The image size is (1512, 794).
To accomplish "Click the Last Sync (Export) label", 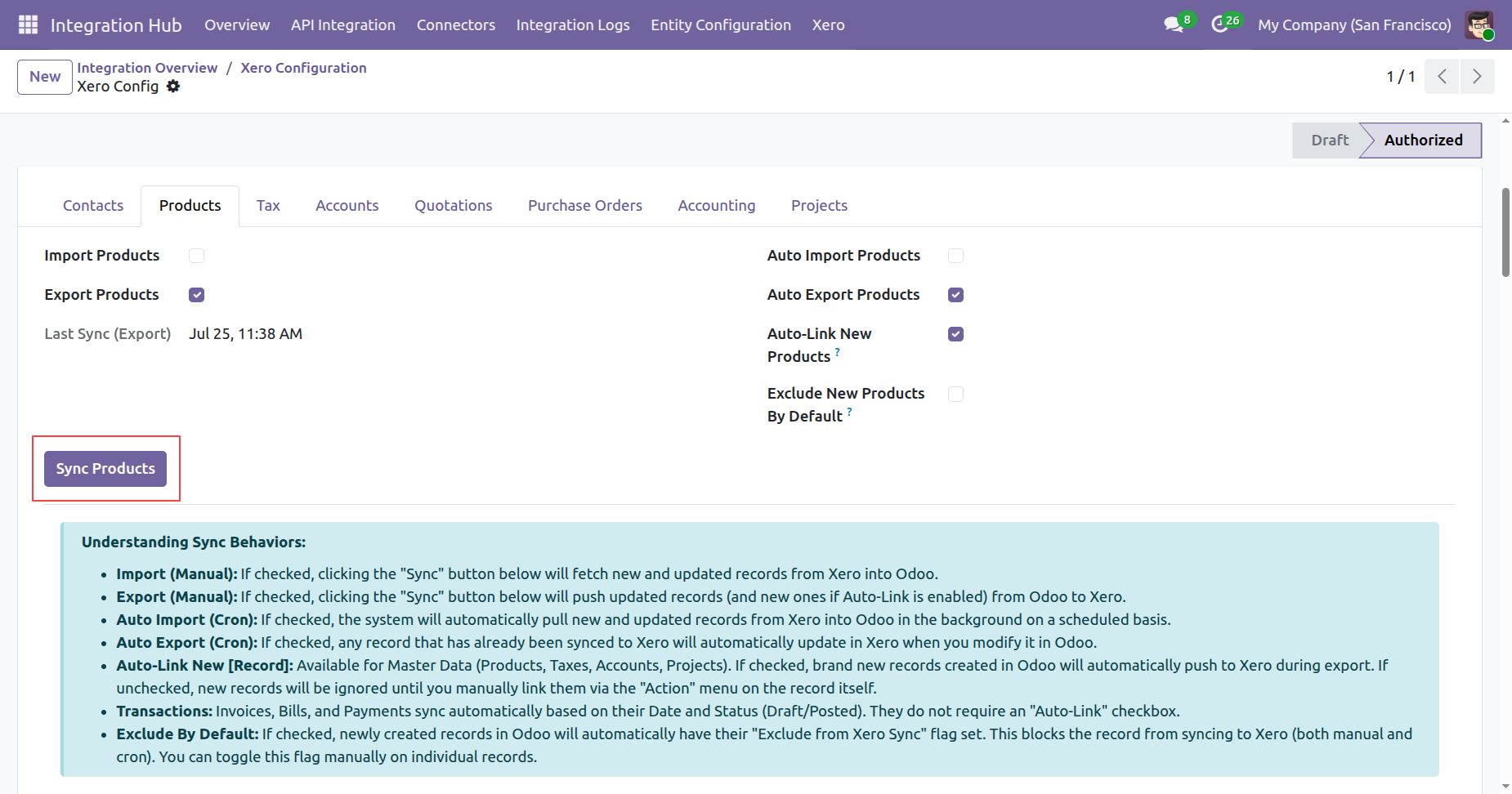I will point(108,334).
